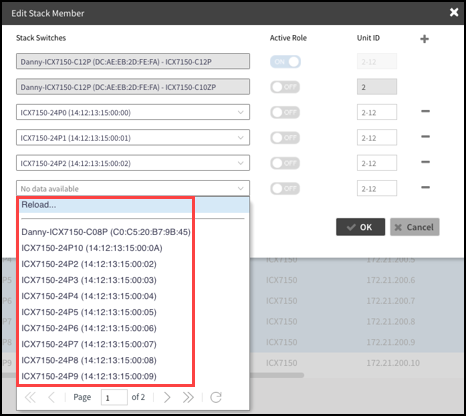This screenshot has height=416, width=466.
Task: Click IP 172.21.200.7 in background table
Action: [x=391, y=301]
